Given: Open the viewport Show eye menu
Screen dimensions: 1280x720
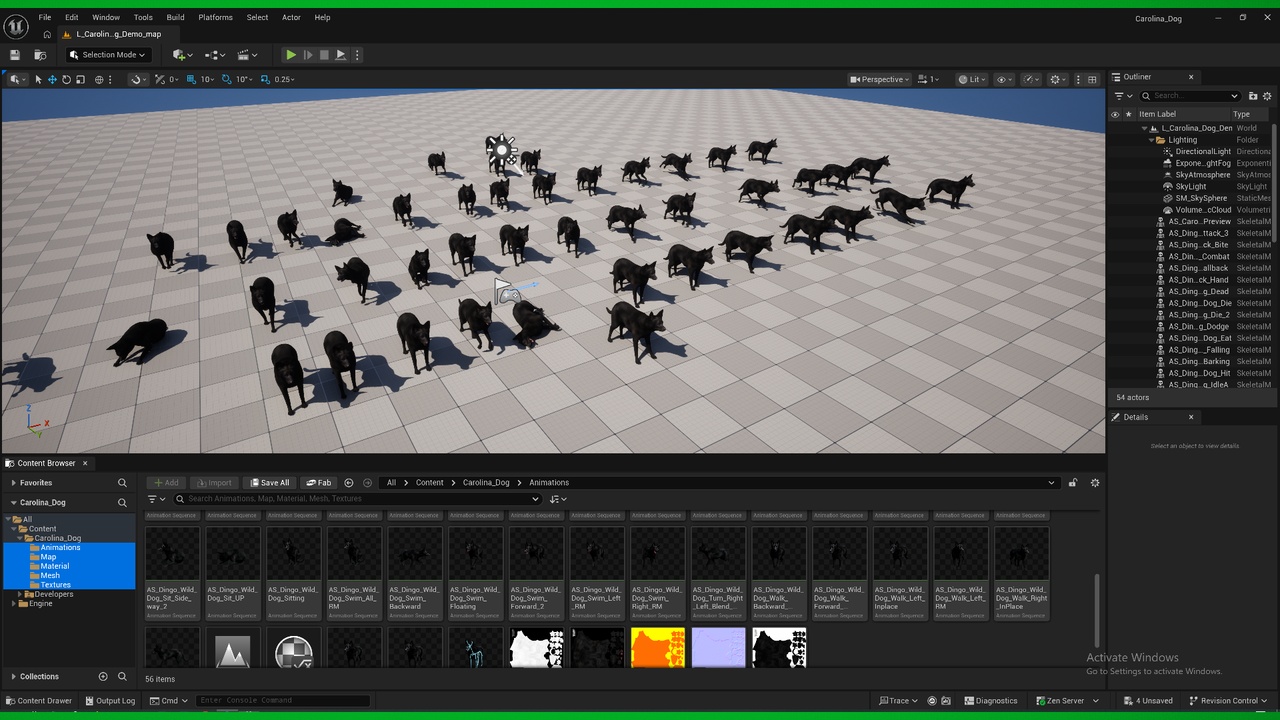Looking at the screenshot, I should tap(1004, 79).
